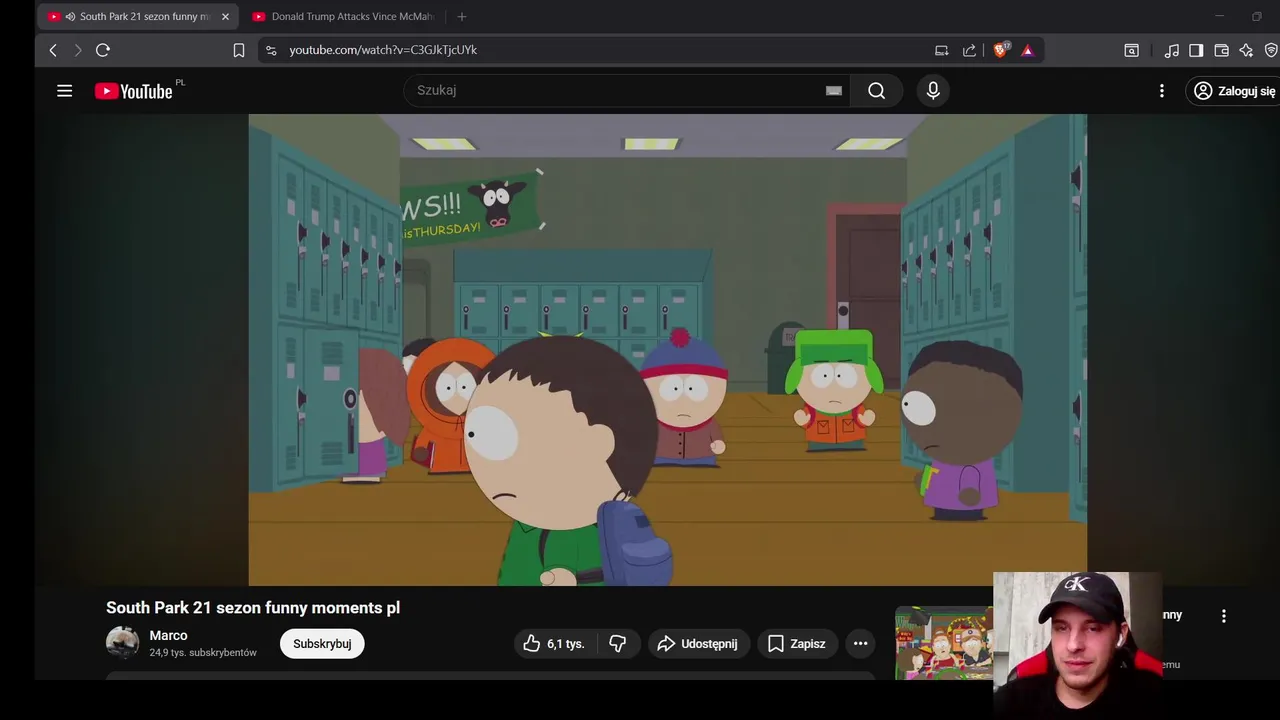The image size is (1280, 720).
Task: Click the address bar URL
Action: tap(383, 50)
